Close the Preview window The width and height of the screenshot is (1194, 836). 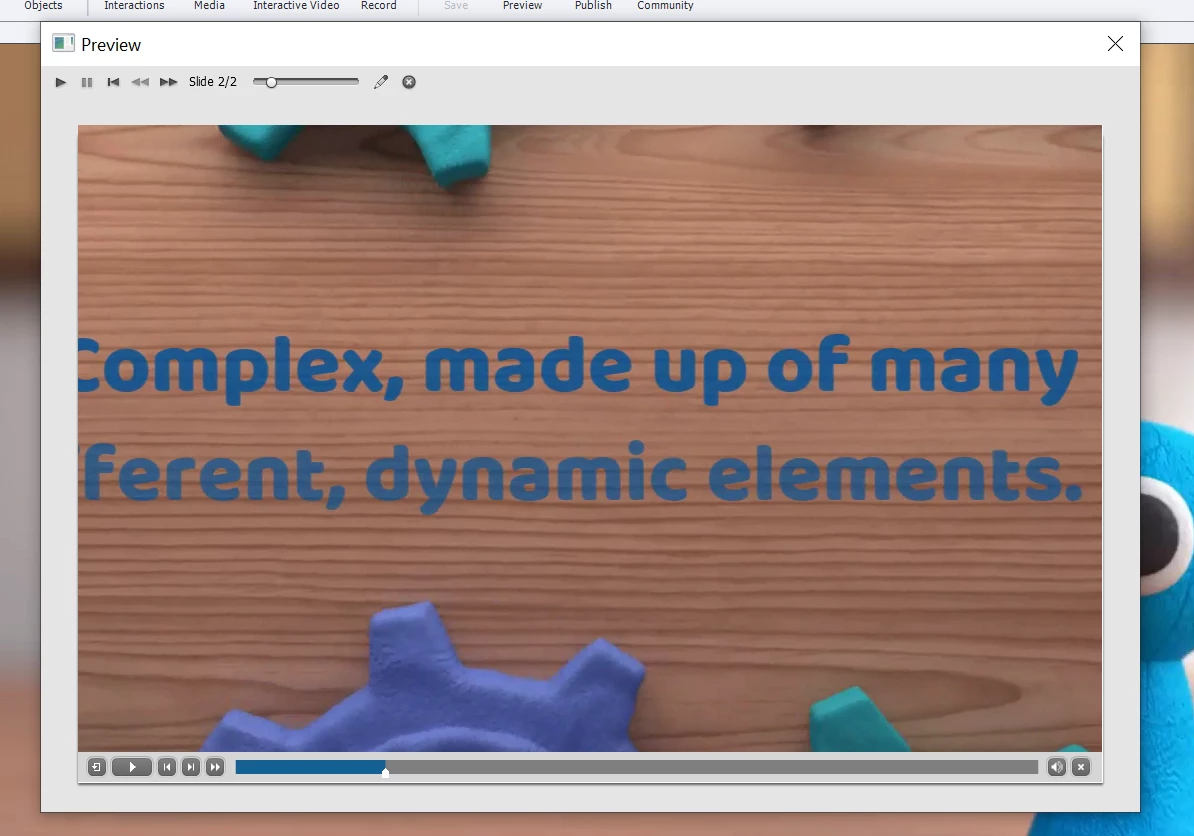point(1115,44)
